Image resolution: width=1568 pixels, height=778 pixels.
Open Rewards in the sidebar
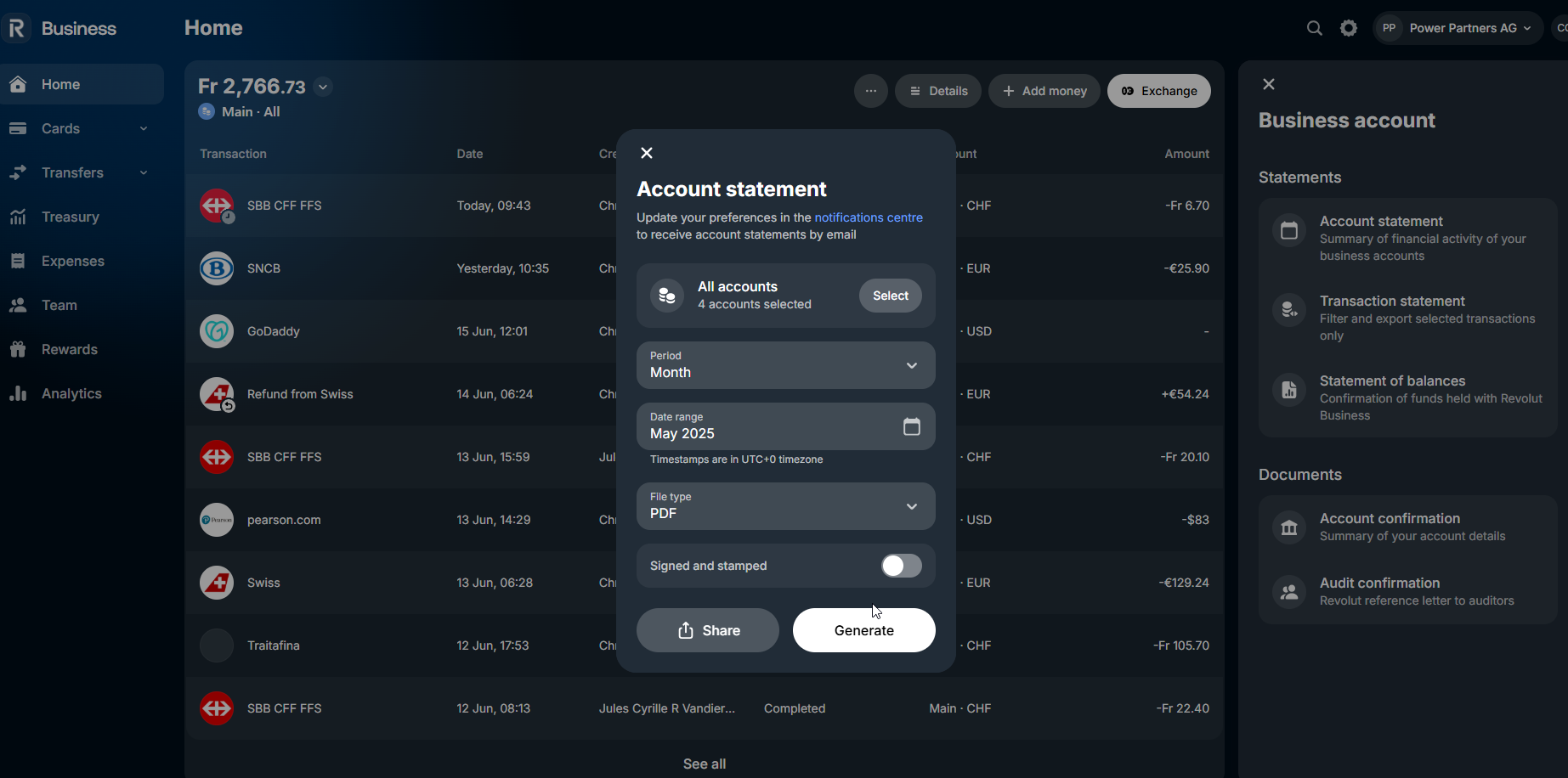coord(82,349)
